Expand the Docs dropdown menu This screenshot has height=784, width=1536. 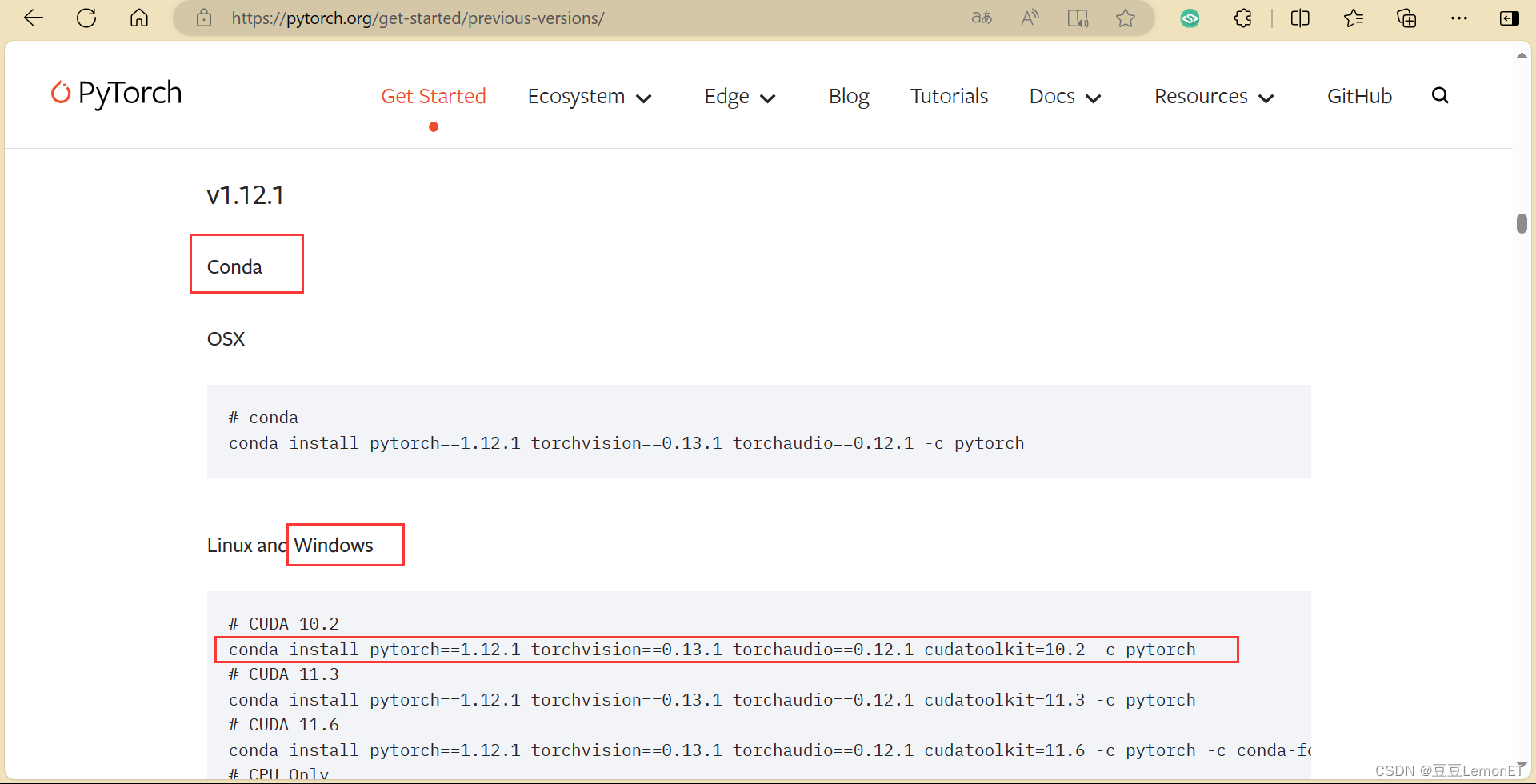coord(1066,97)
